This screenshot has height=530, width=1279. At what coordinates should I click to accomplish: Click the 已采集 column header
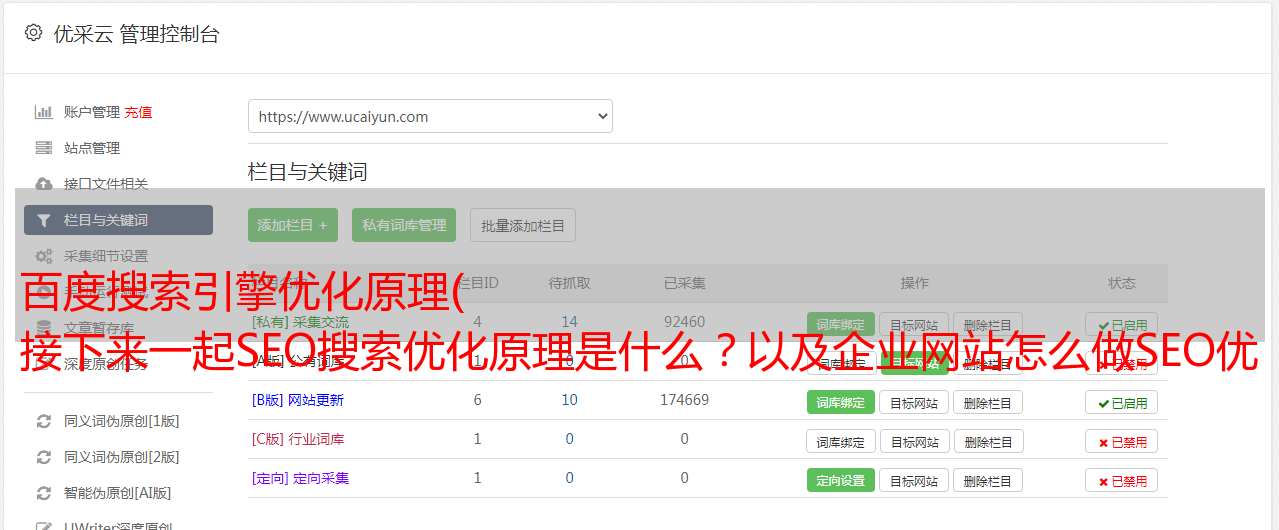pyautogui.click(x=685, y=283)
